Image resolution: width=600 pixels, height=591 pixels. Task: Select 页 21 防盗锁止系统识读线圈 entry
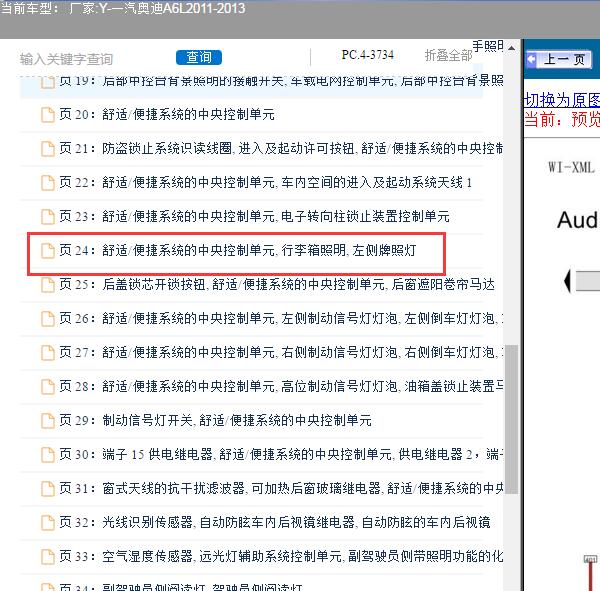(x=281, y=149)
